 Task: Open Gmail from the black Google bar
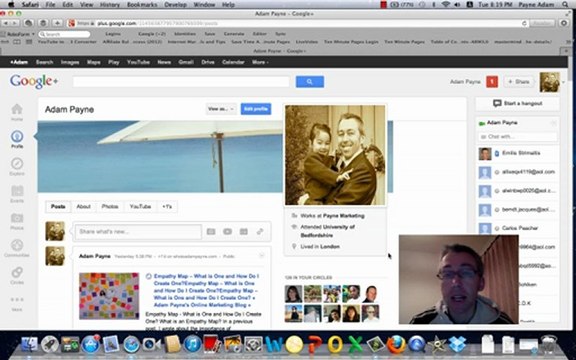186,62
